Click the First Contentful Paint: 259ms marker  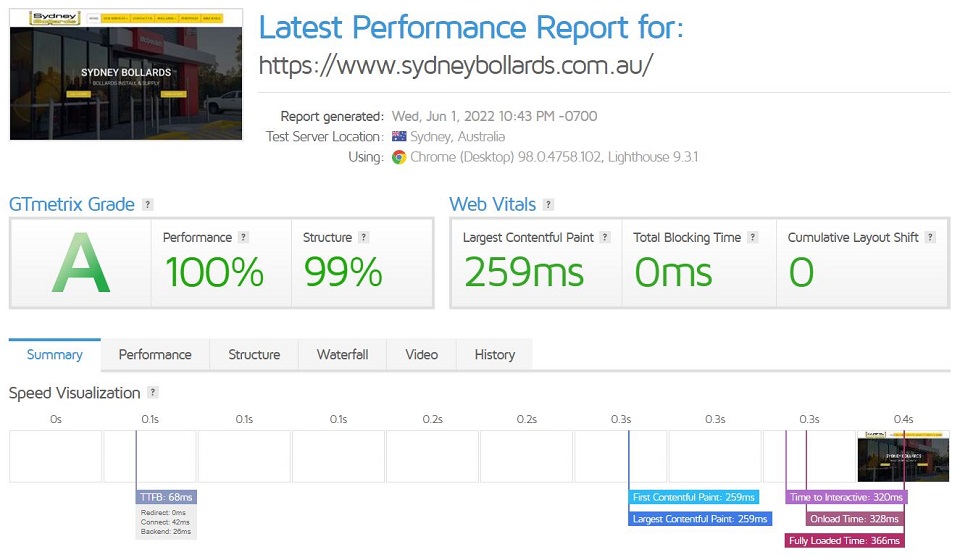(x=694, y=497)
